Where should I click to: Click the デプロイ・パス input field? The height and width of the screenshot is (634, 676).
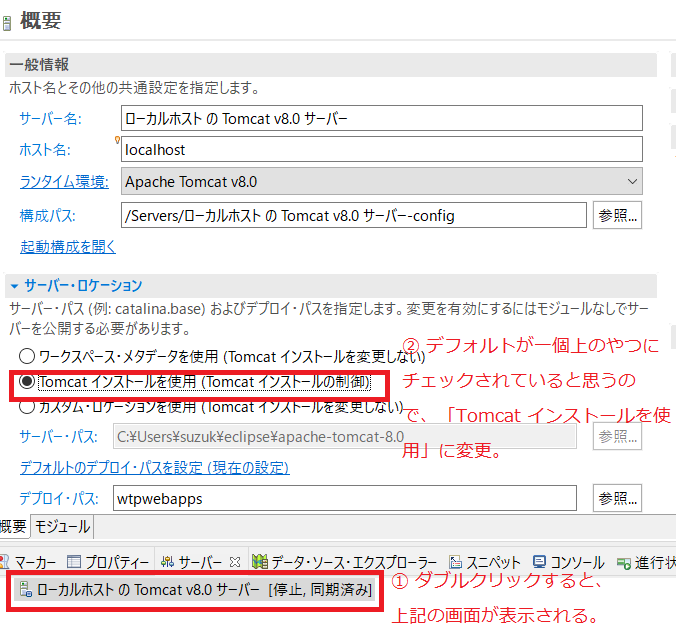[x=344, y=498]
